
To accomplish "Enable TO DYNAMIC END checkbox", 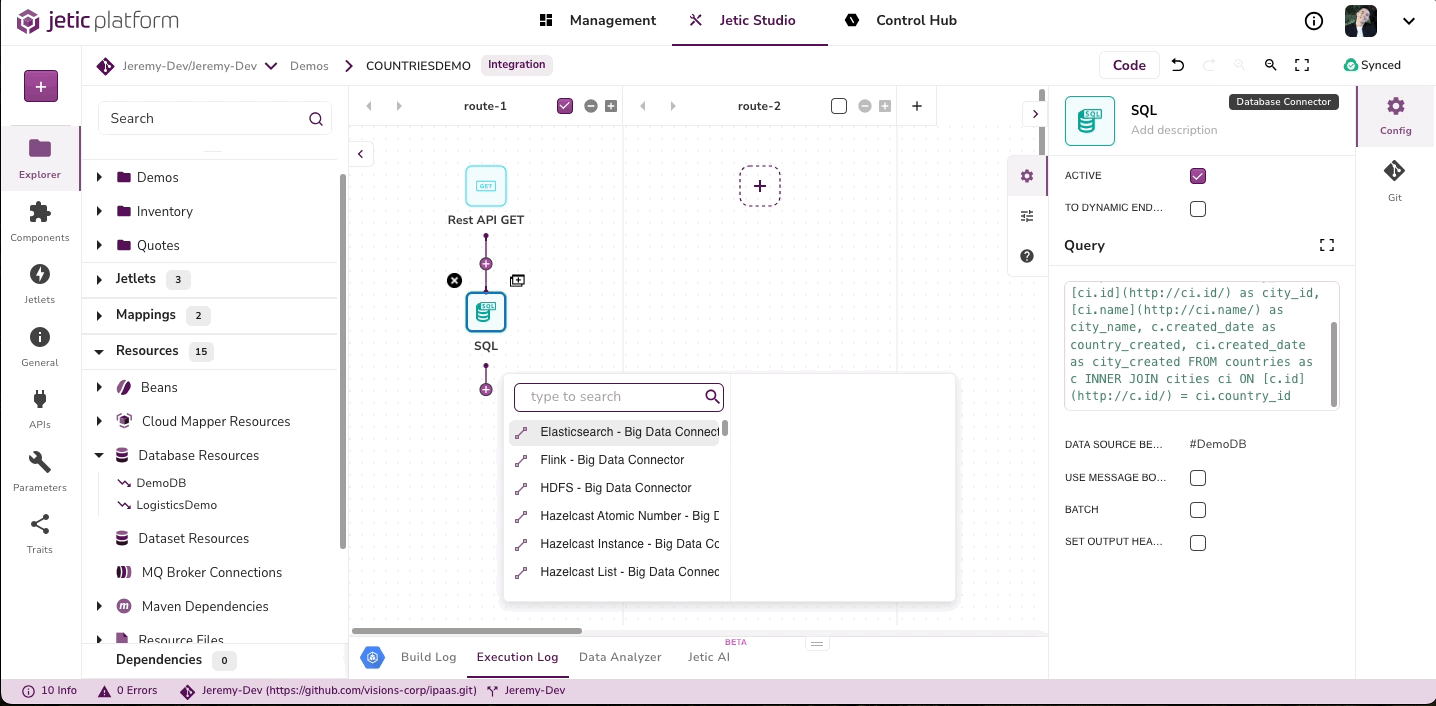I will (1198, 209).
